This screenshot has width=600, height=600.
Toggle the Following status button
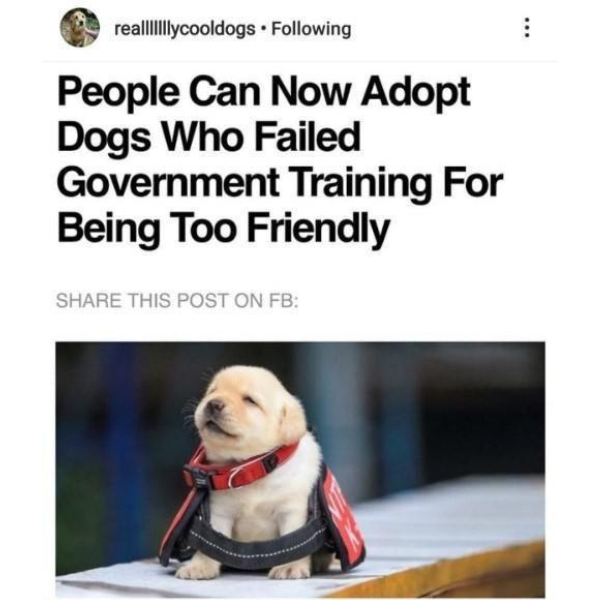click(311, 29)
